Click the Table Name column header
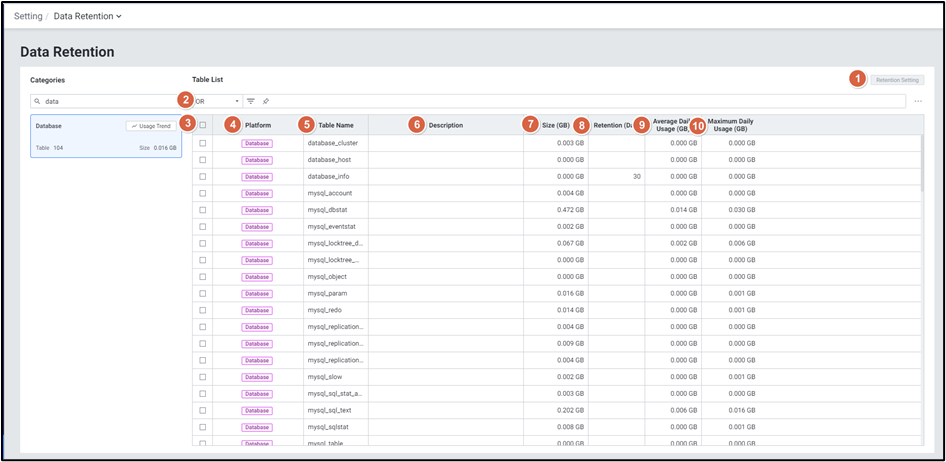The height and width of the screenshot is (462, 946). (x=335, y=125)
